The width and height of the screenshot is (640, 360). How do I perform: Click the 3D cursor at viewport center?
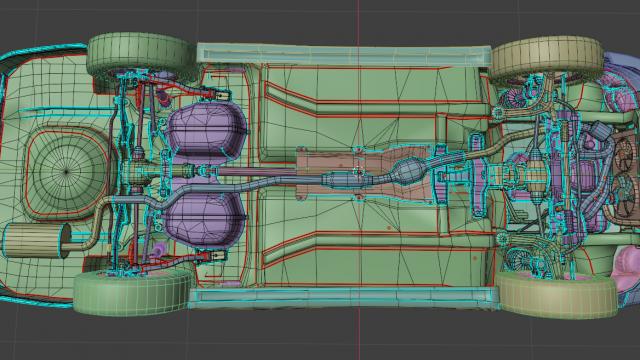(x=358, y=171)
